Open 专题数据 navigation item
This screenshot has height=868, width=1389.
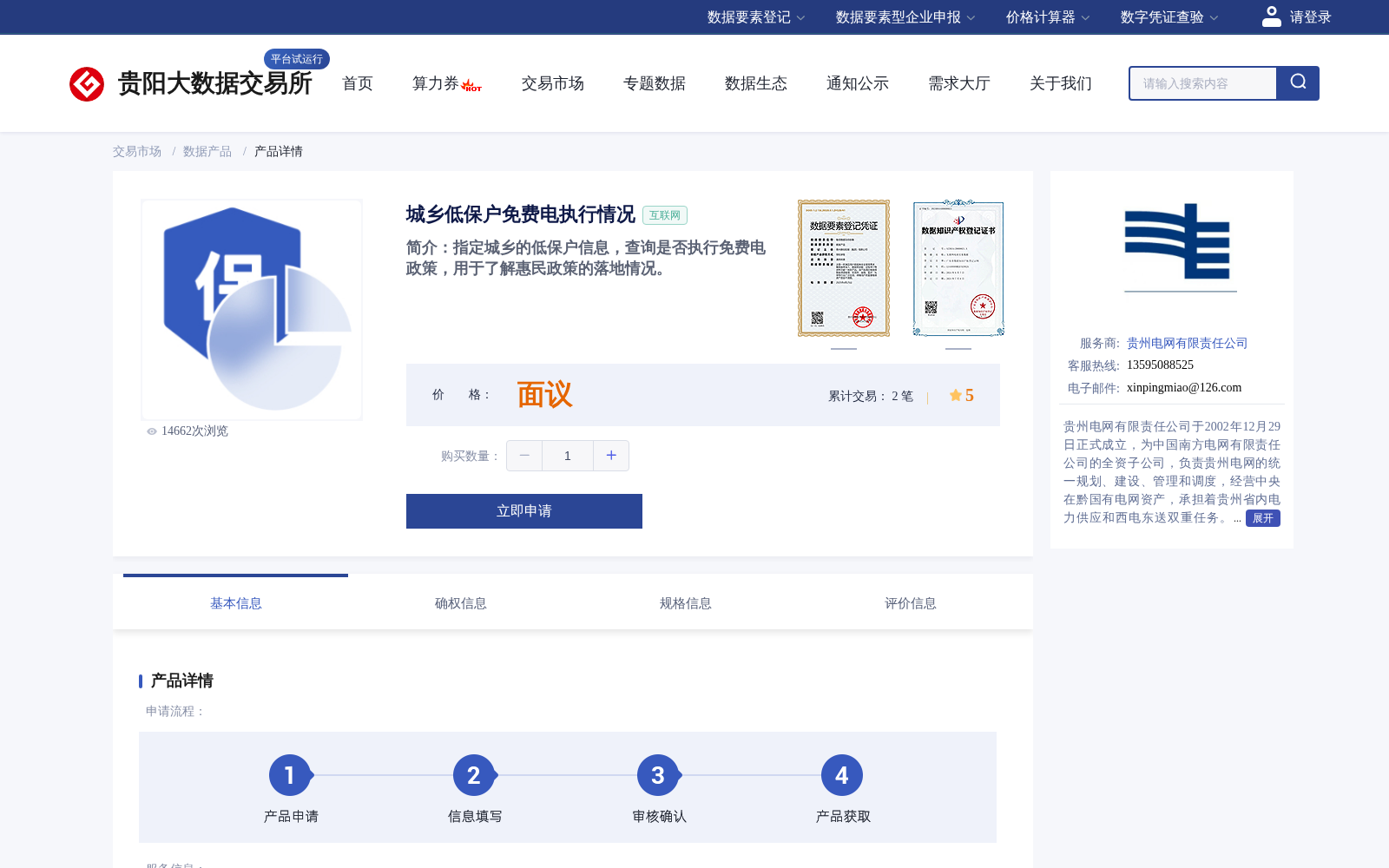point(655,83)
